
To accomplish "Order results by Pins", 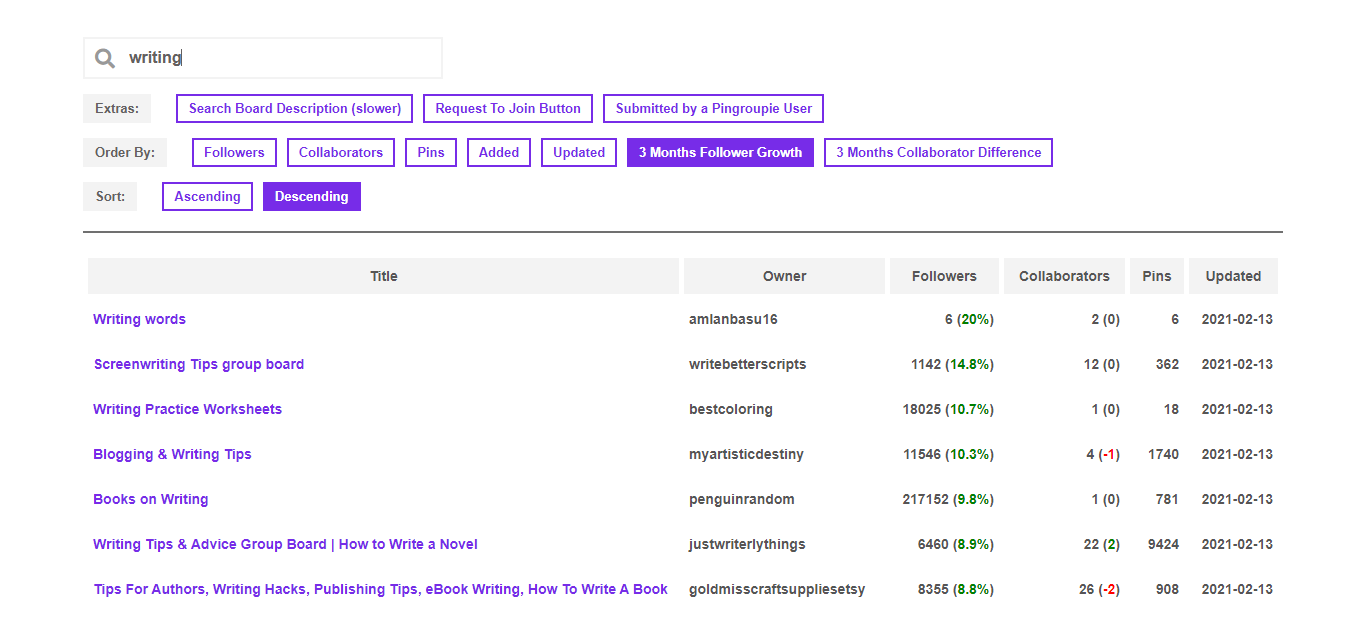I will pyautogui.click(x=431, y=153).
